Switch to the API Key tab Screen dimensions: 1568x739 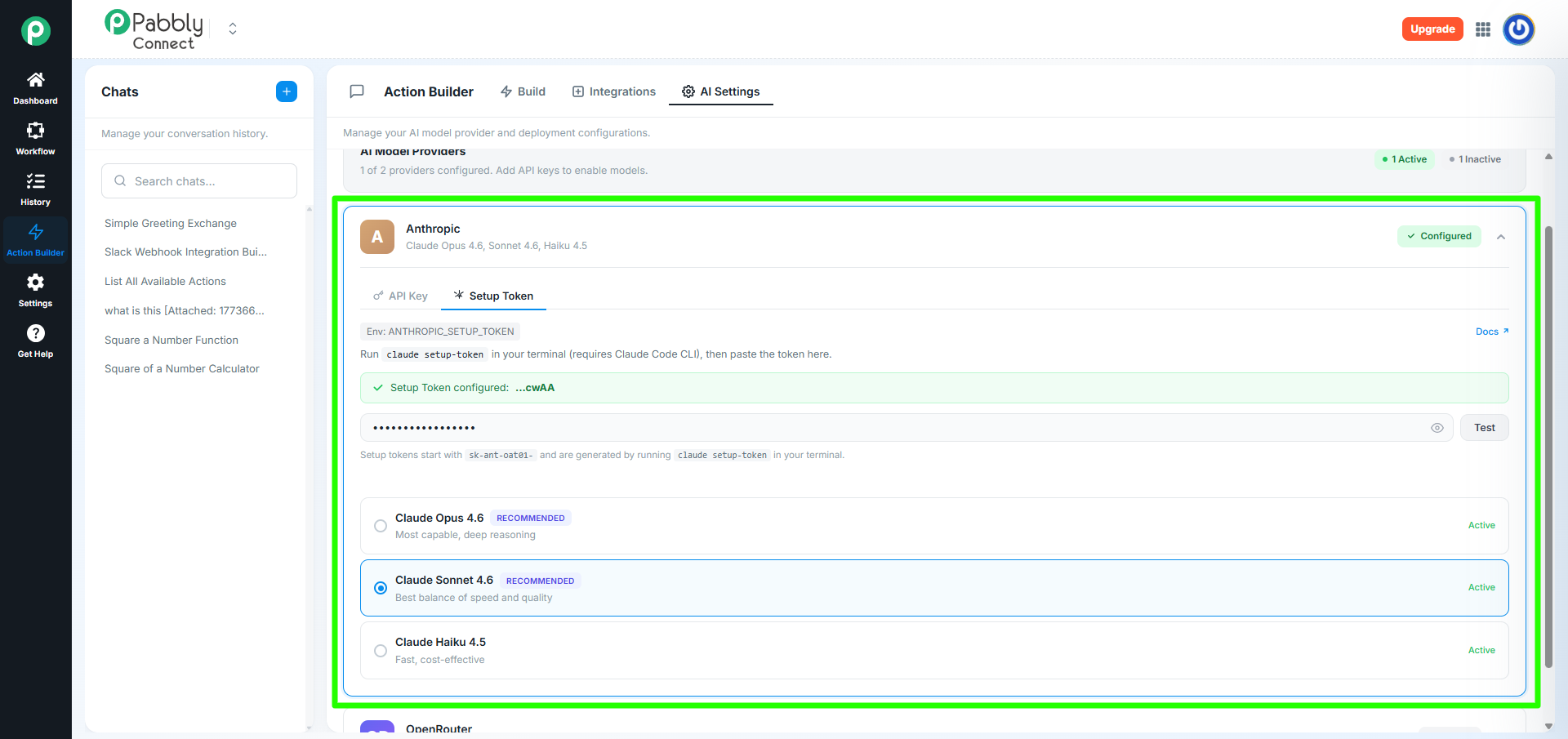pyautogui.click(x=400, y=296)
